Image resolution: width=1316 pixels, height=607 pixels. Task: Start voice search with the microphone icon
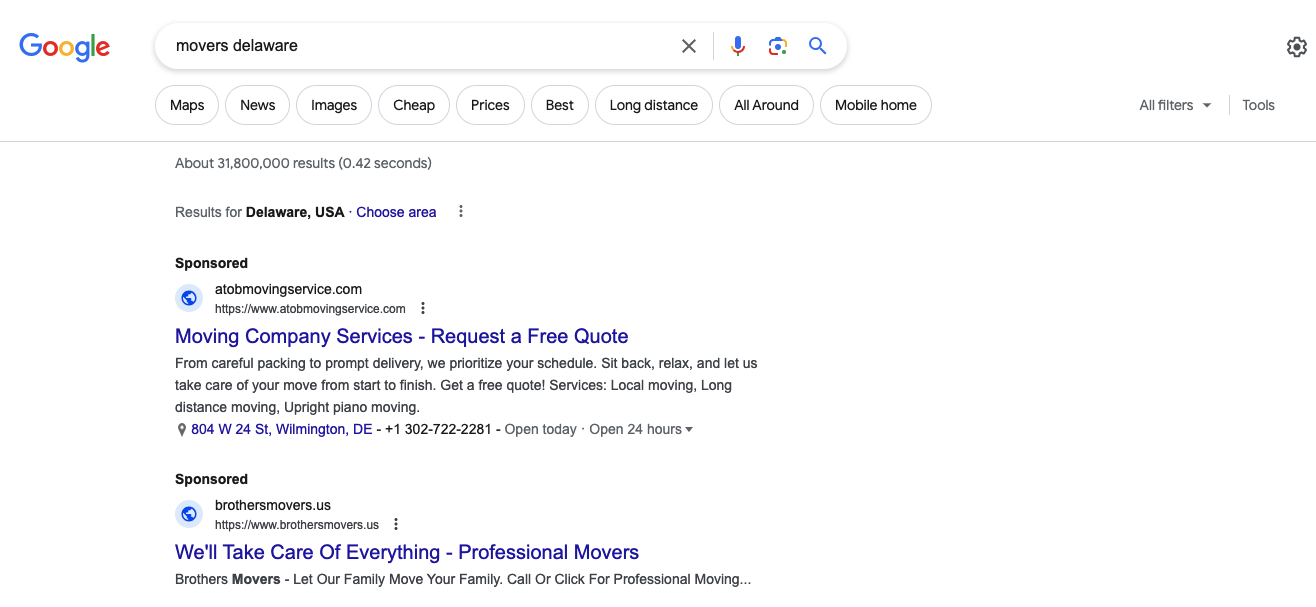click(x=738, y=46)
